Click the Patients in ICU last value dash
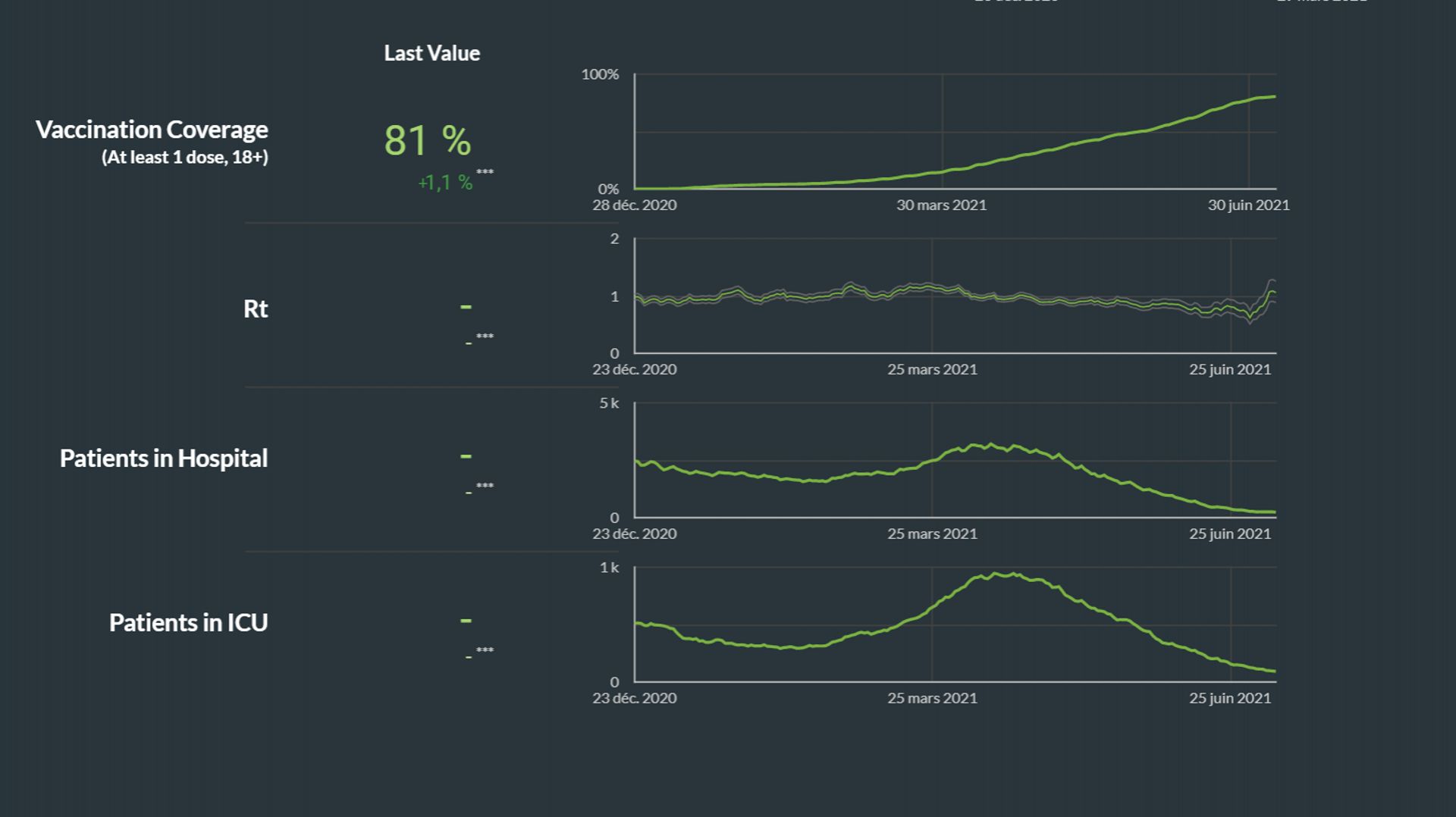The height and width of the screenshot is (817, 1456). (466, 621)
